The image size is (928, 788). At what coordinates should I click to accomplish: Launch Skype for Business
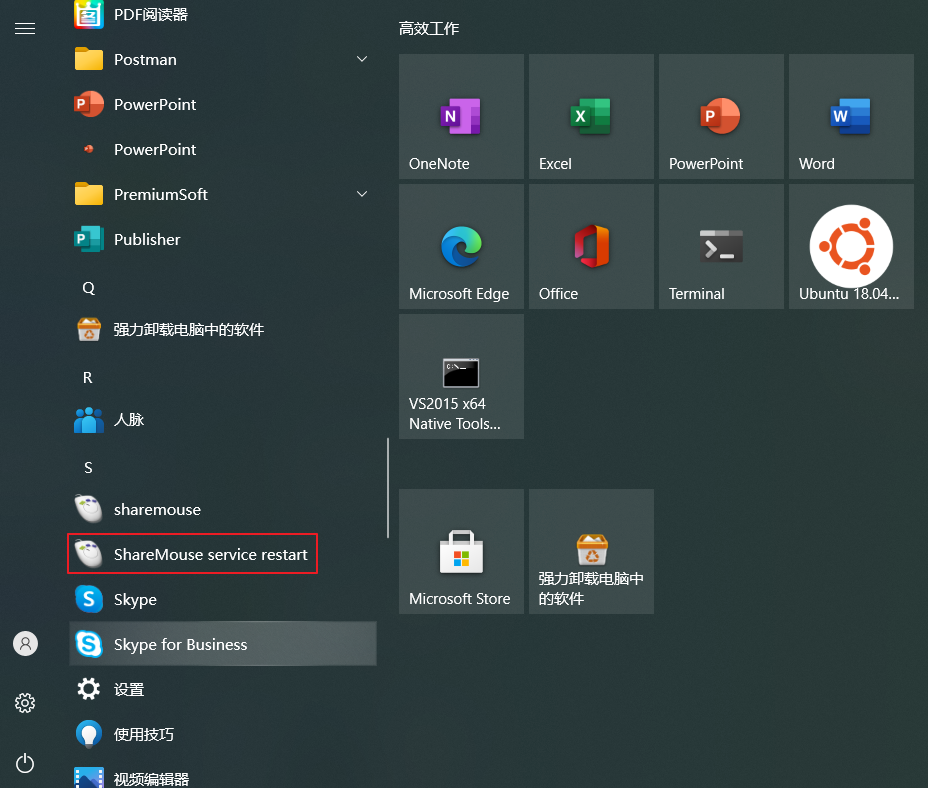tap(223, 644)
